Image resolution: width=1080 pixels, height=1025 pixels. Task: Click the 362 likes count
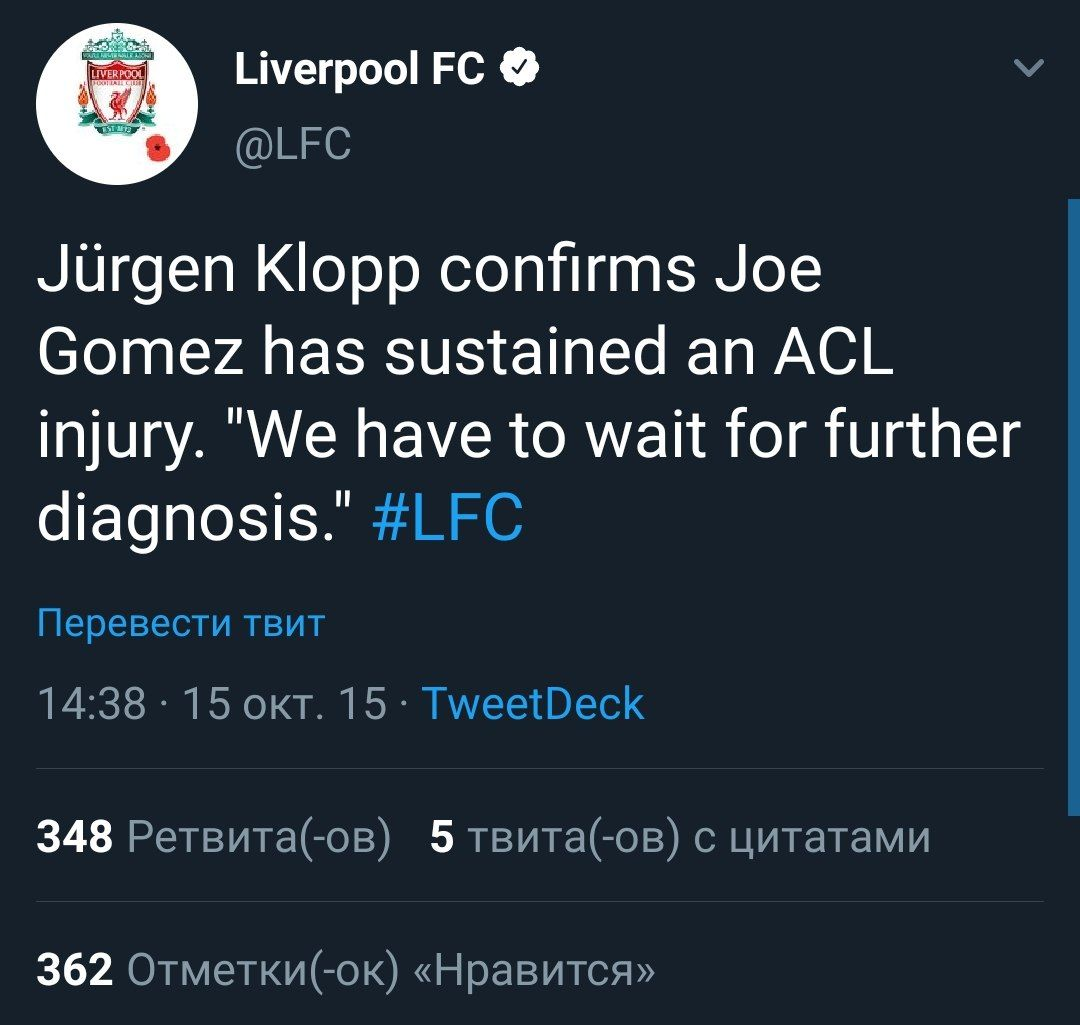75,969
